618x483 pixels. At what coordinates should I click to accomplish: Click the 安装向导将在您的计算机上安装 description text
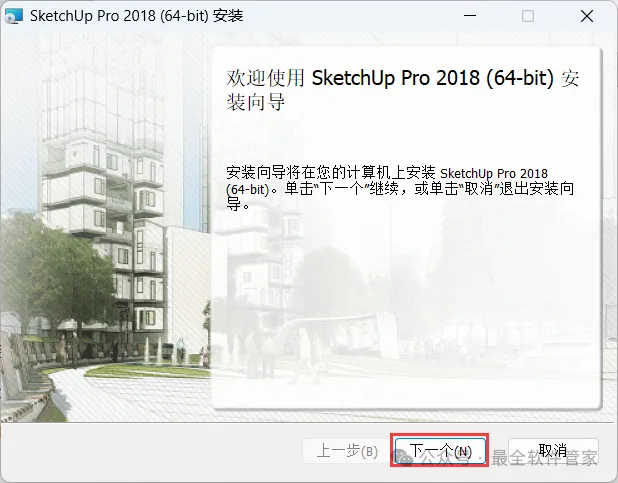click(x=400, y=189)
